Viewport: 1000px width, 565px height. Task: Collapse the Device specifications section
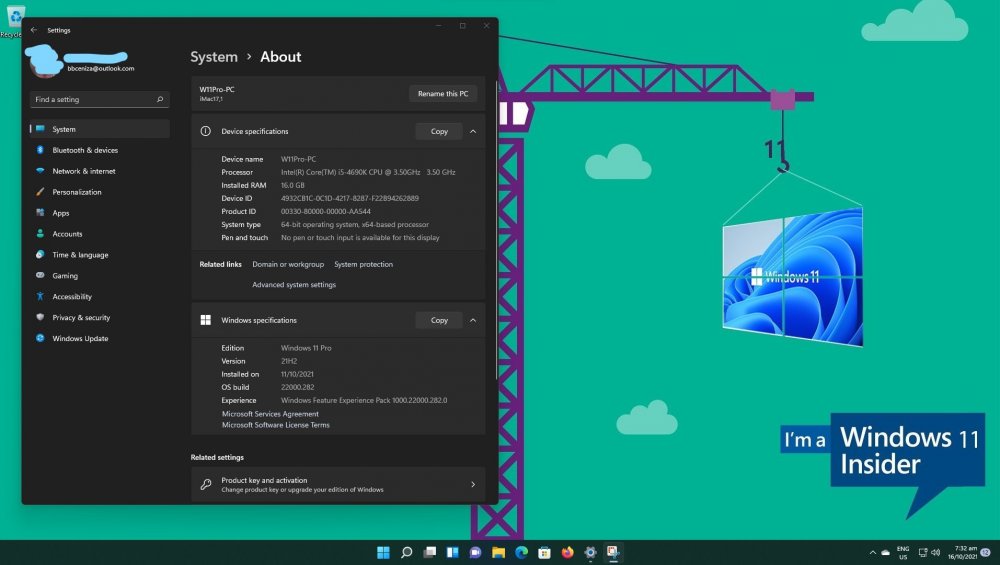(473, 131)
